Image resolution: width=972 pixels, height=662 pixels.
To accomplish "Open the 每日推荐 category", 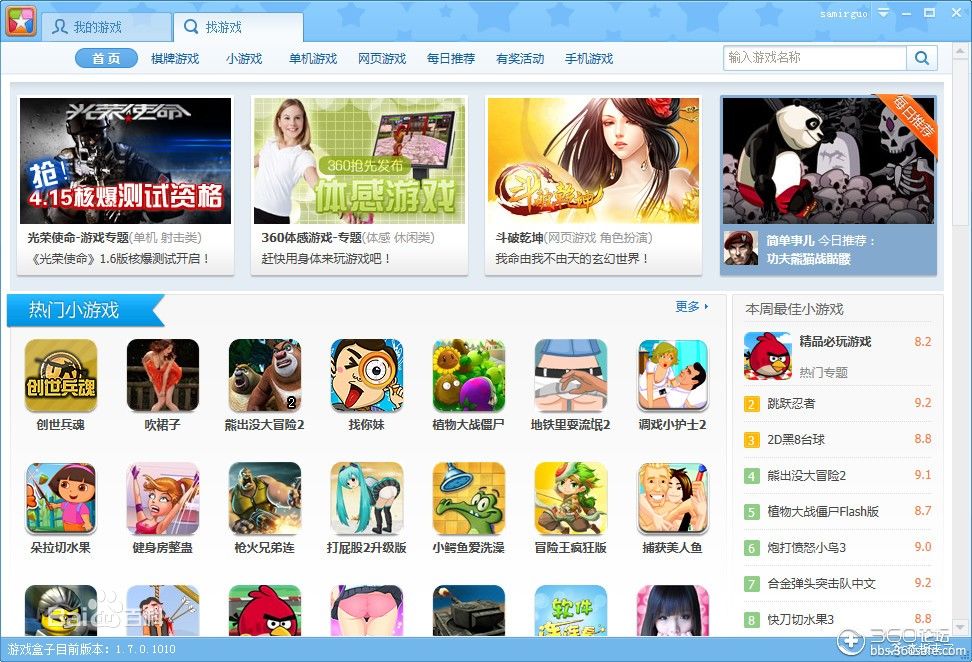I will point(451,58).
